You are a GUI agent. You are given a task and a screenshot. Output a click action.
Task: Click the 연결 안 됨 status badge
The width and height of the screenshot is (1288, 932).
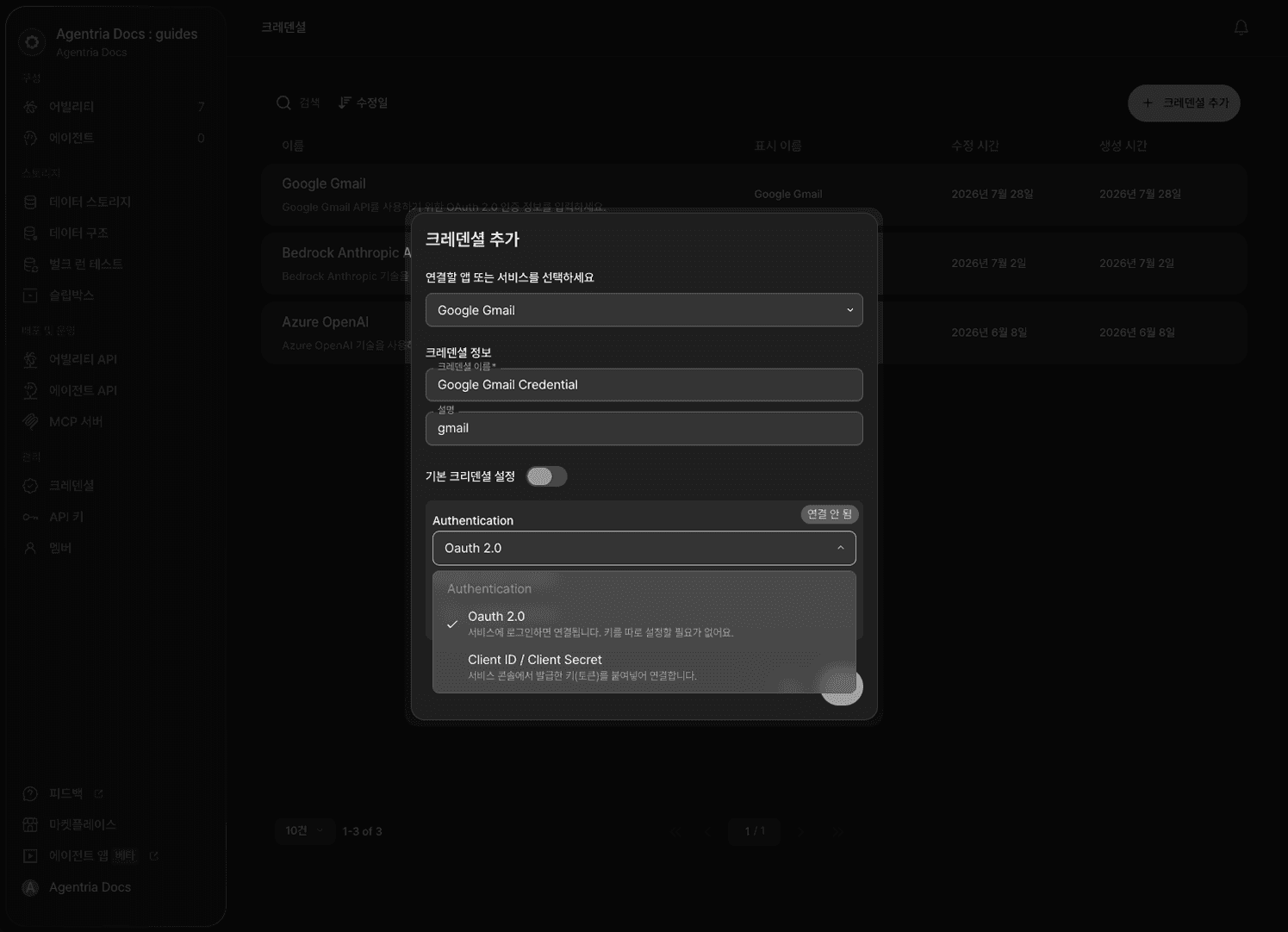click(x=830, y=514)
